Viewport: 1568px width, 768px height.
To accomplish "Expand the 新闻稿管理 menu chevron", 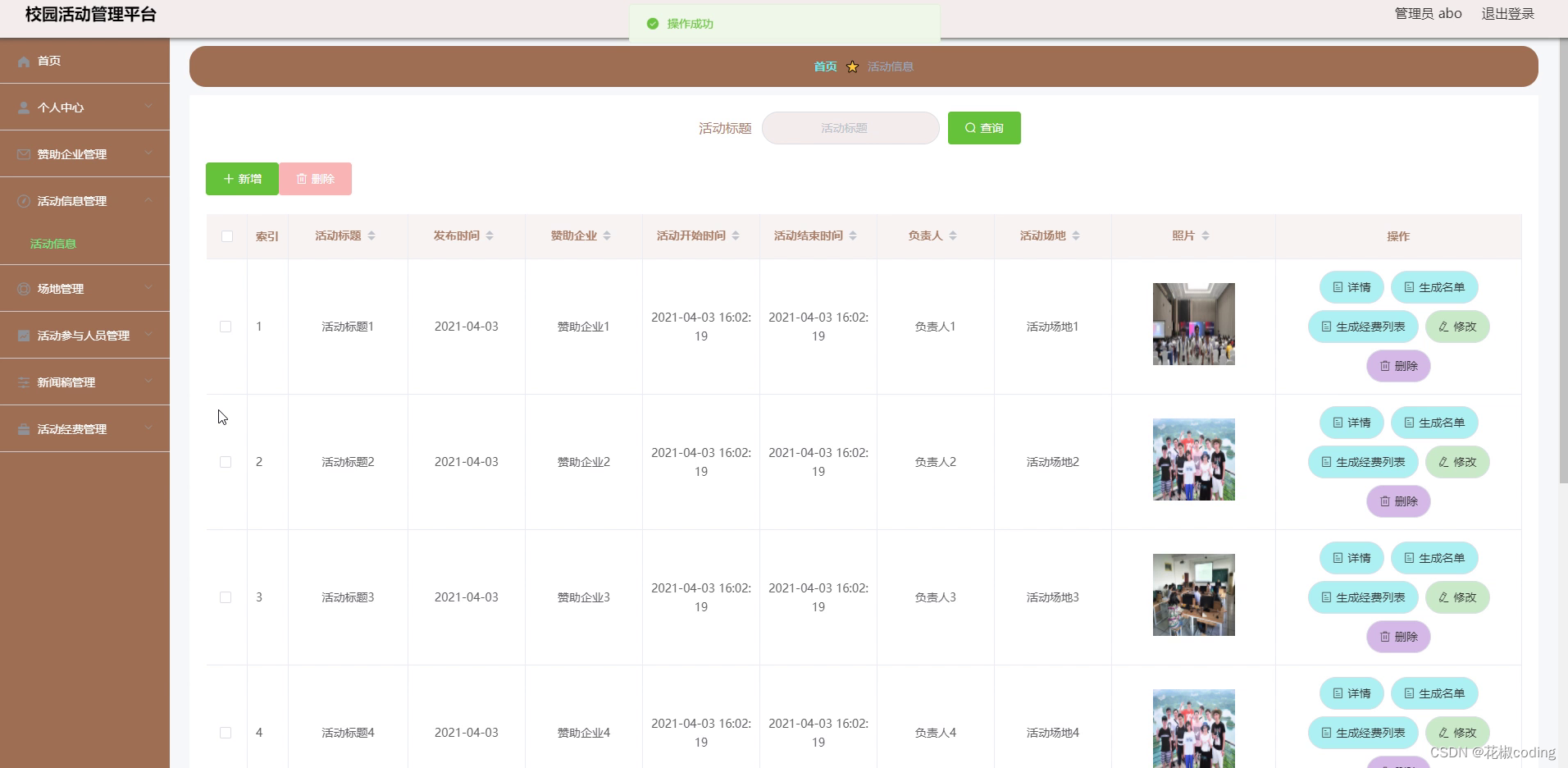I will [x=148, y=381].
